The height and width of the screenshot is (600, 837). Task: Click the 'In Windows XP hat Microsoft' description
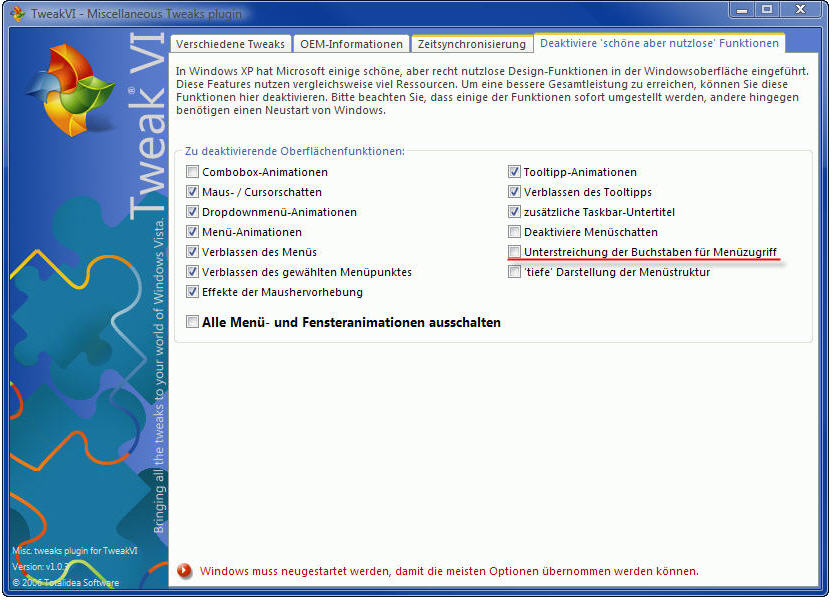[x=492, y=91]
